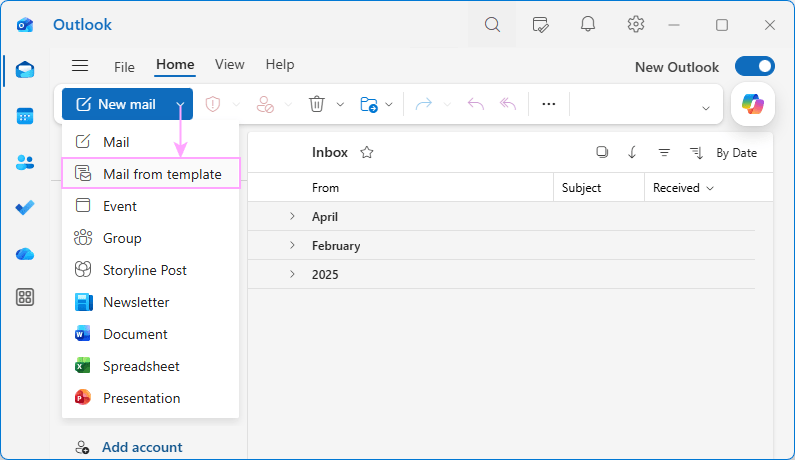Click the Inbox folder title
Screen dimensions: 795x460
330,152
